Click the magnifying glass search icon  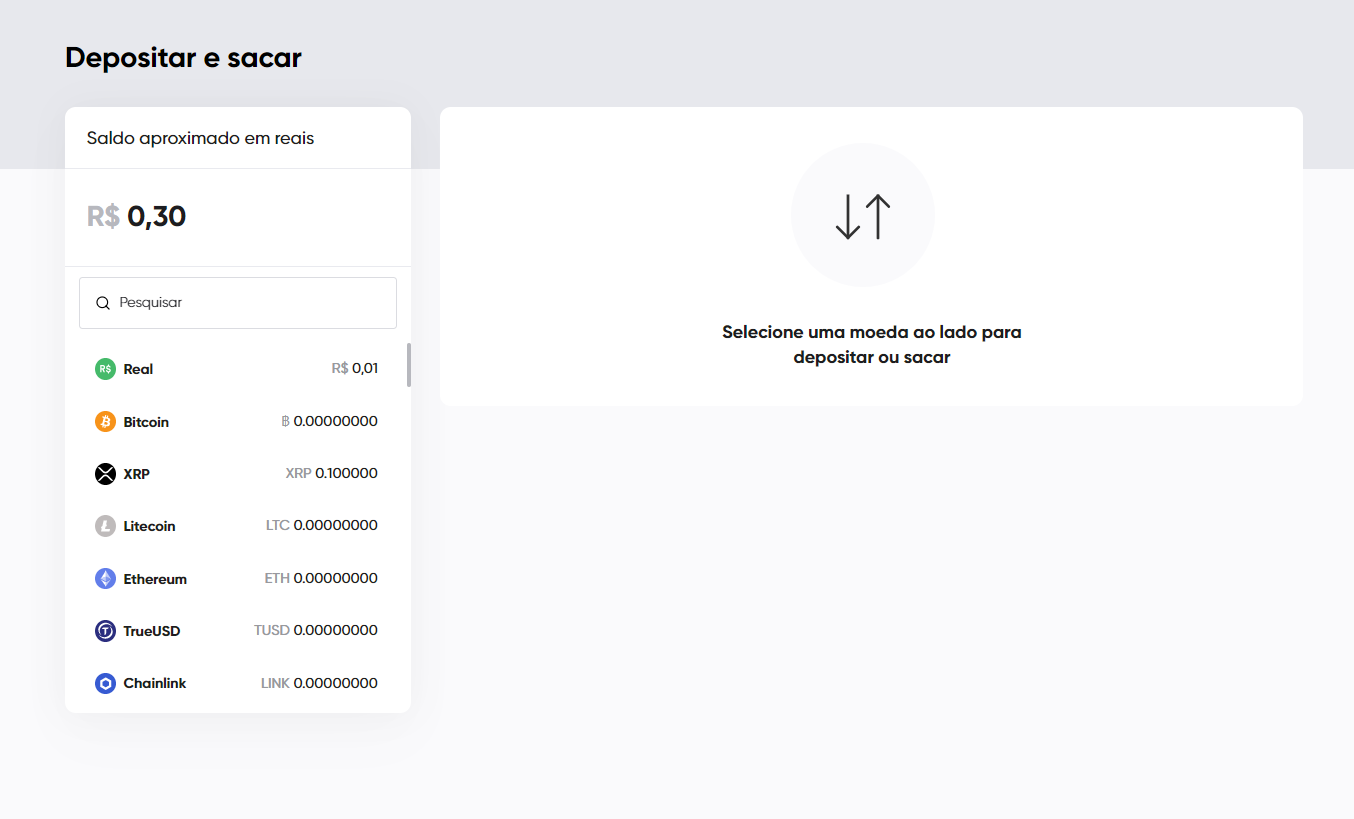tap(103, 303)
